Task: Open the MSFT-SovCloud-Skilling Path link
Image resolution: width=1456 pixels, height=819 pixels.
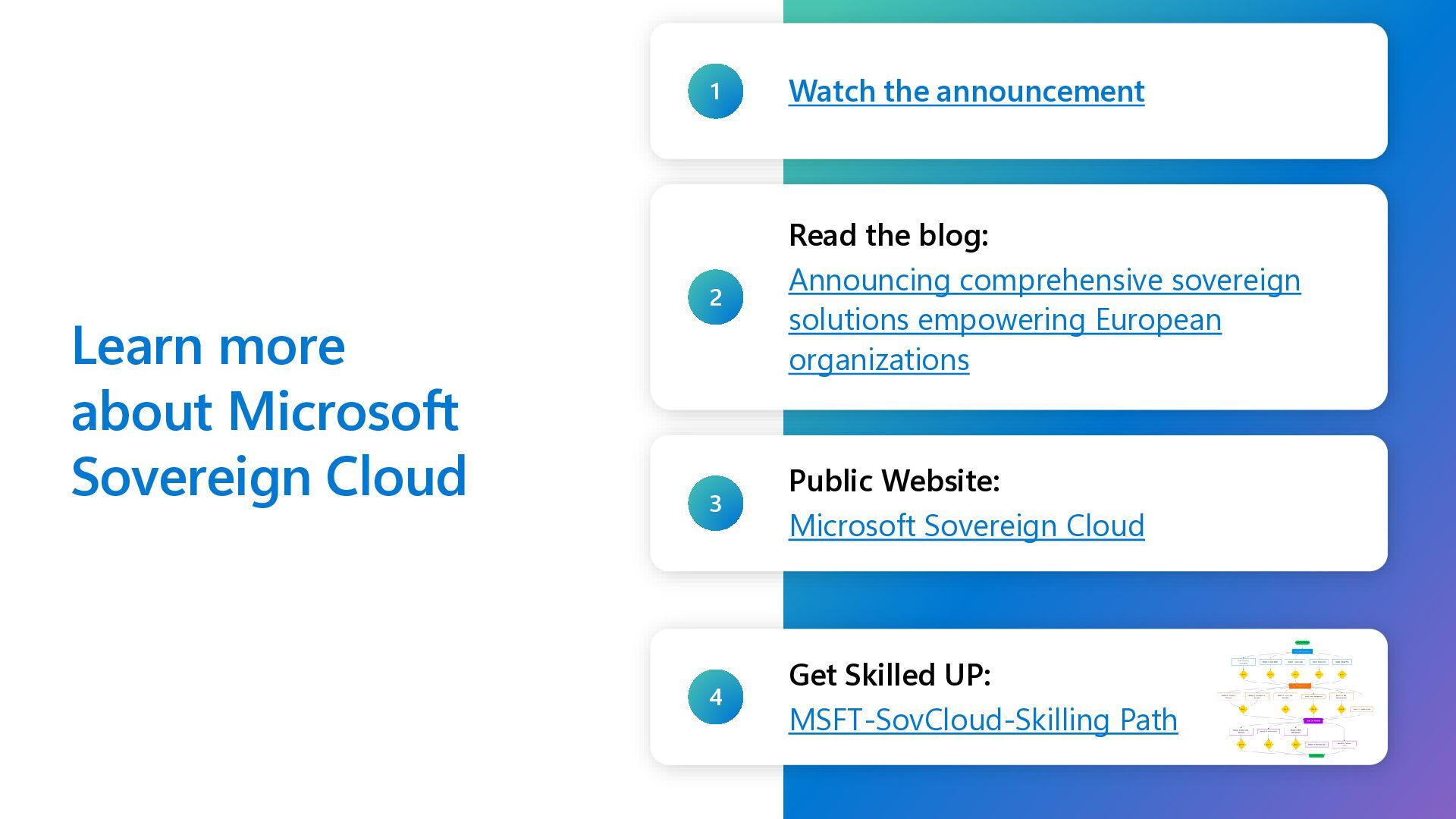Action: click(x=983, y=720)
